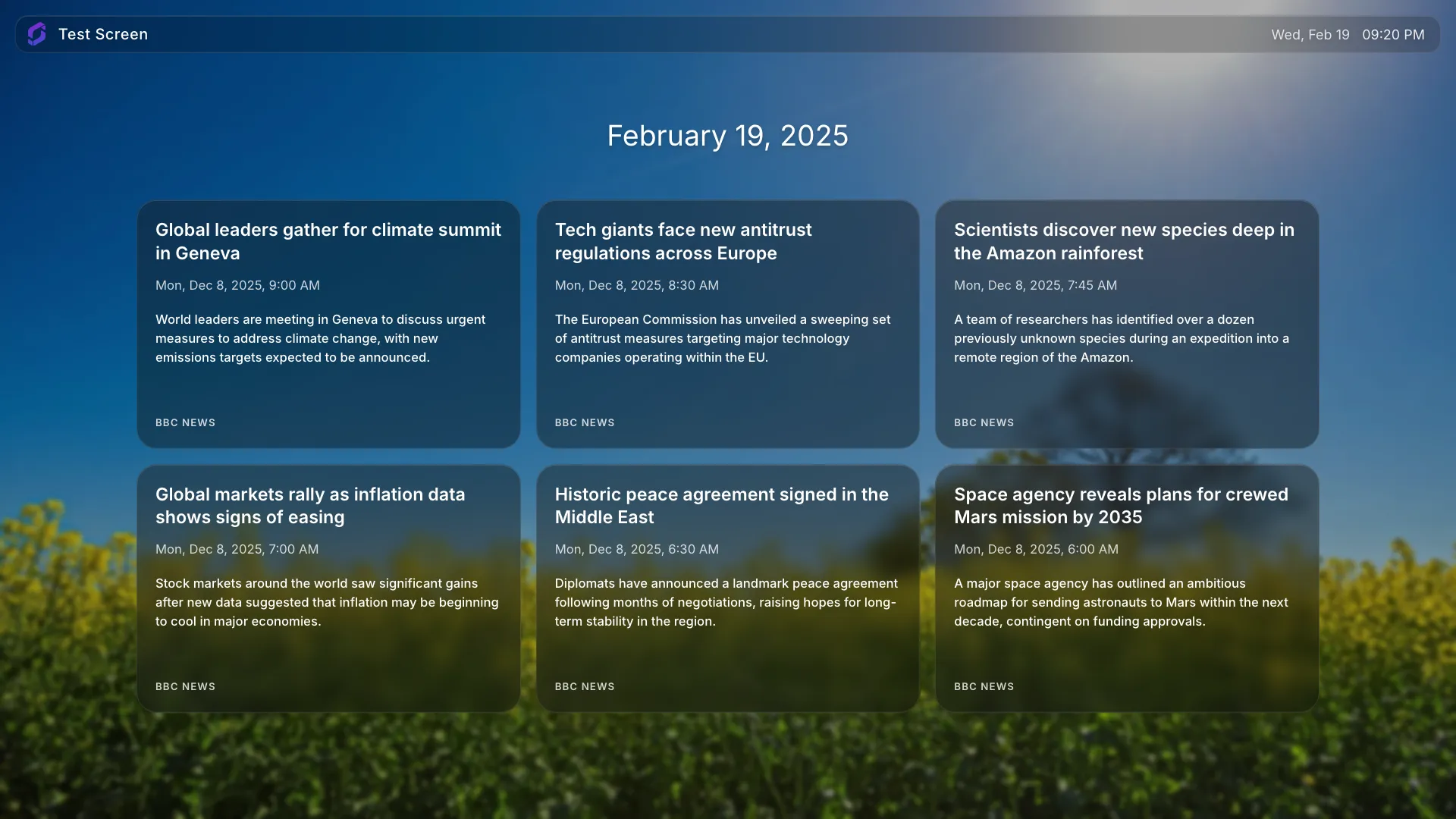Click BBC NEWS on the climate summit card
1456x819 pixels.
pos(185,422)
